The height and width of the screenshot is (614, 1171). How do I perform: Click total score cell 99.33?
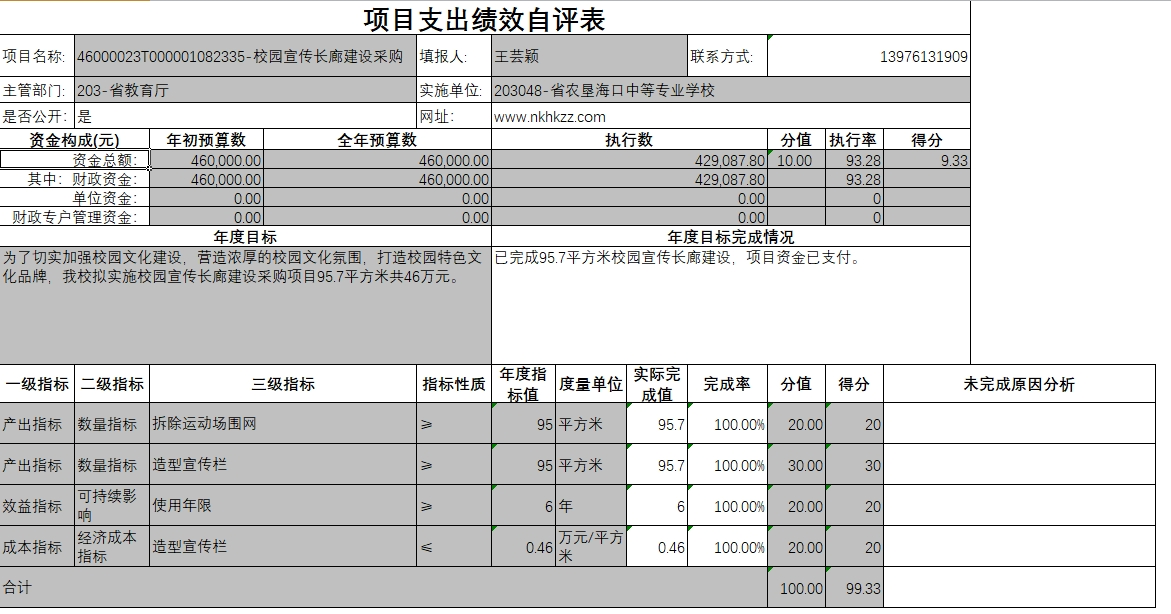(x=854, y=587)
